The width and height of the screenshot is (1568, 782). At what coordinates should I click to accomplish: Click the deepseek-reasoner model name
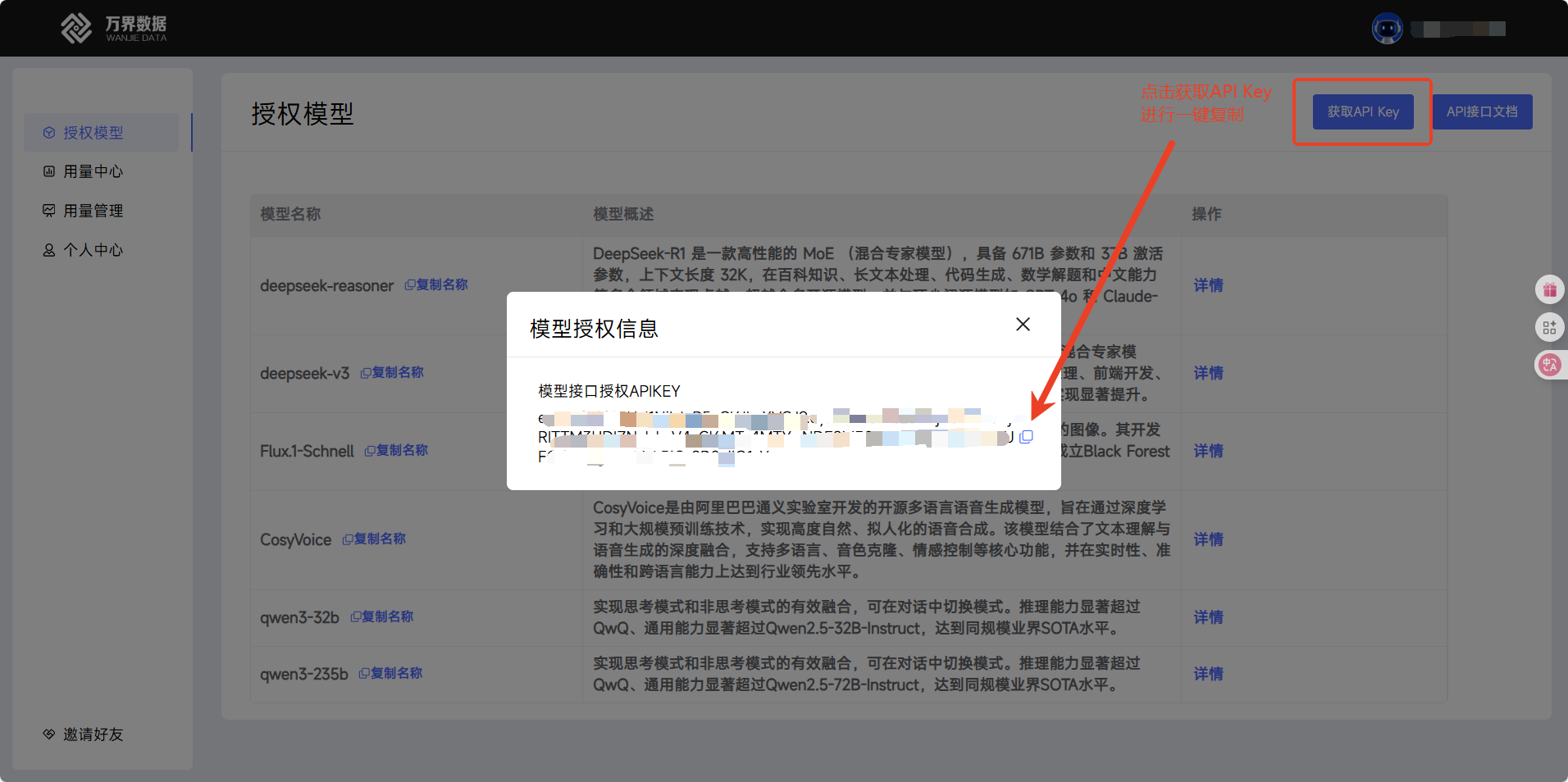coord(326,286)
